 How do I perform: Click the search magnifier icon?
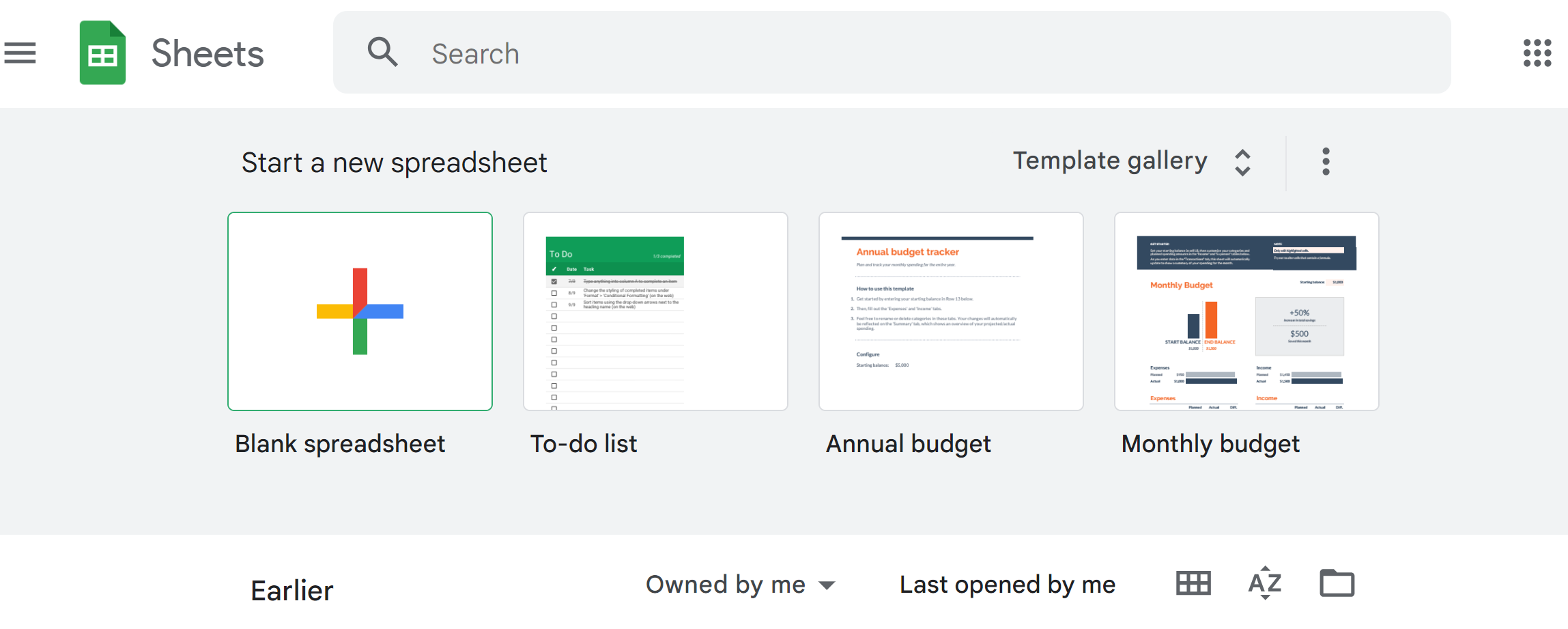[x=382, y=52]
